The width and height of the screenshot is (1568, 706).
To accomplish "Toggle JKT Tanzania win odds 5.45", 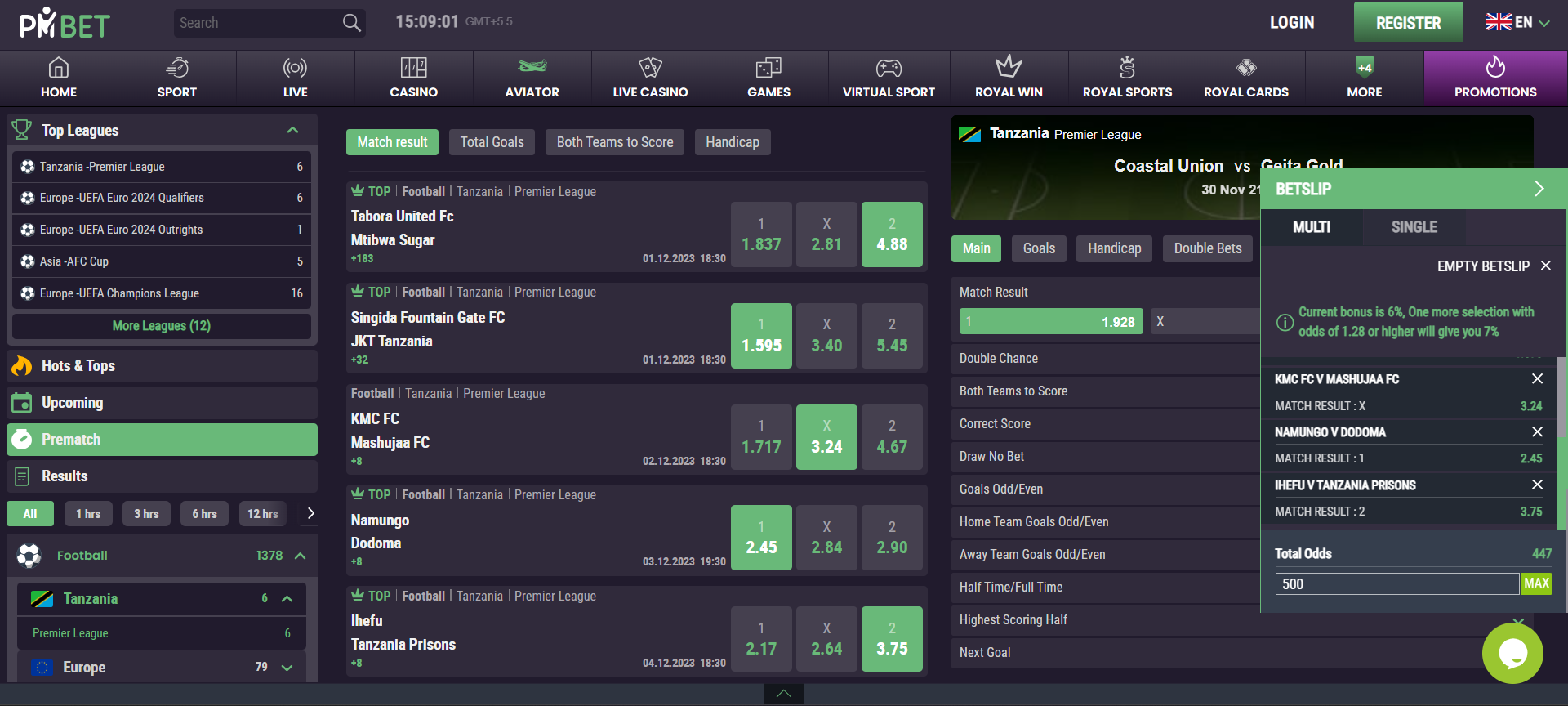I will [x=892, y=336].
